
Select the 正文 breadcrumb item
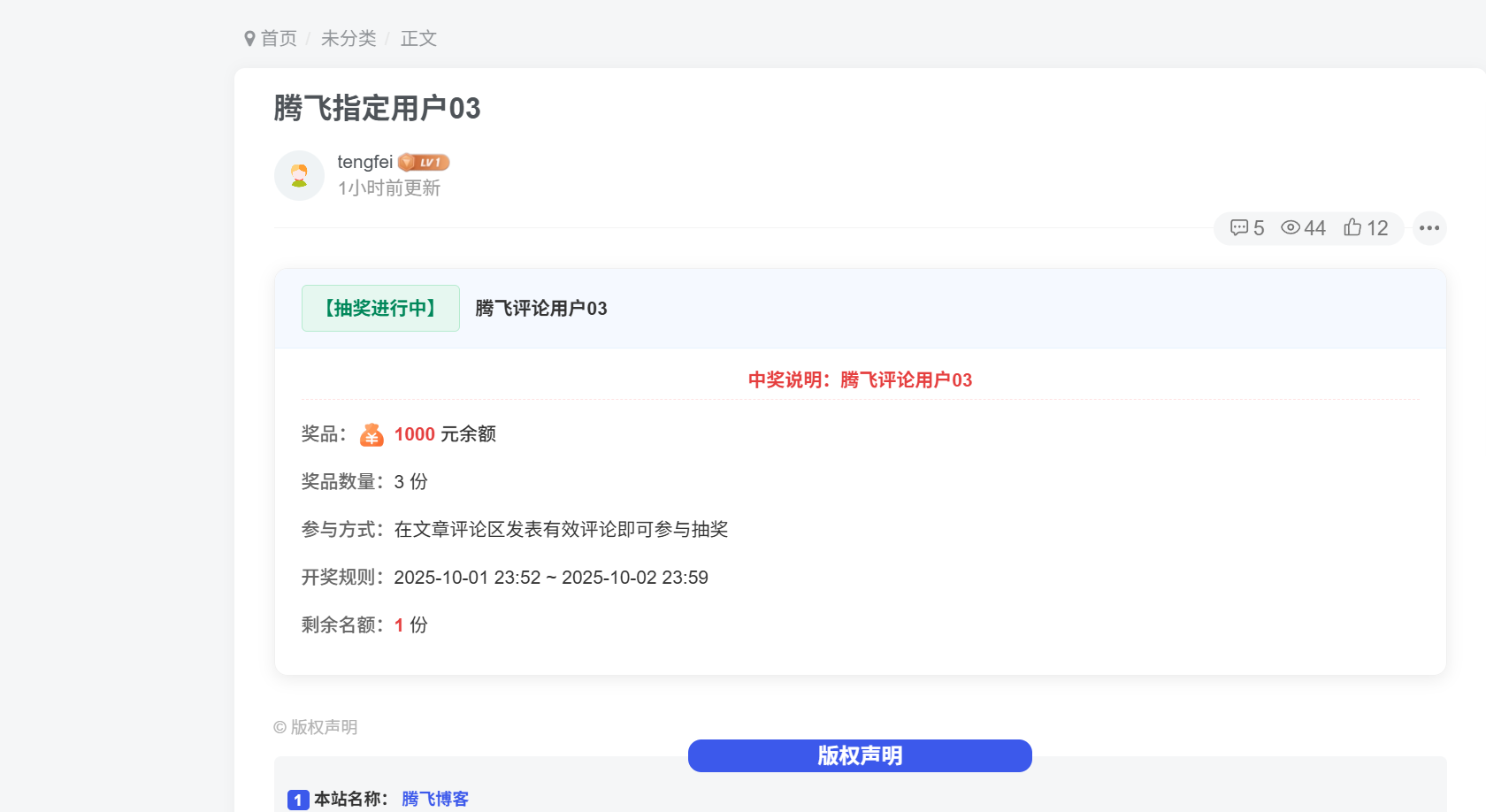[417, 38]
